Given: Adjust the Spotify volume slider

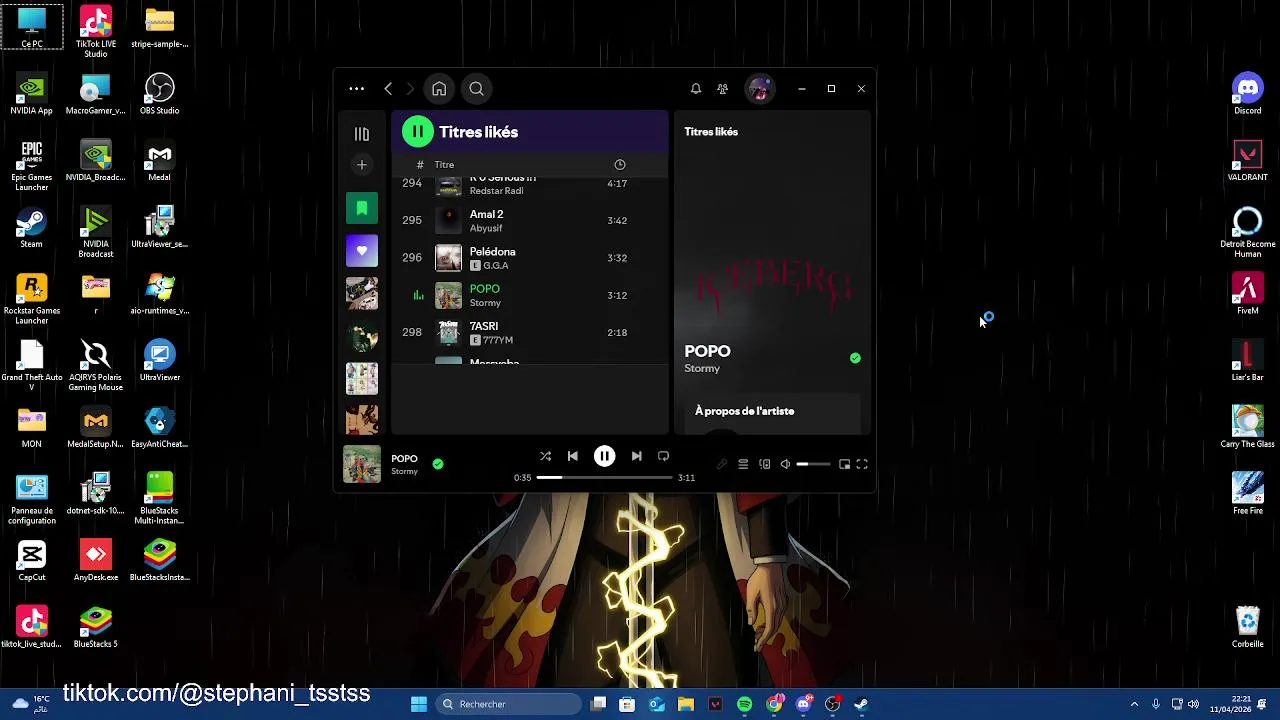Looking at the screenshot, I should [813, 464].
